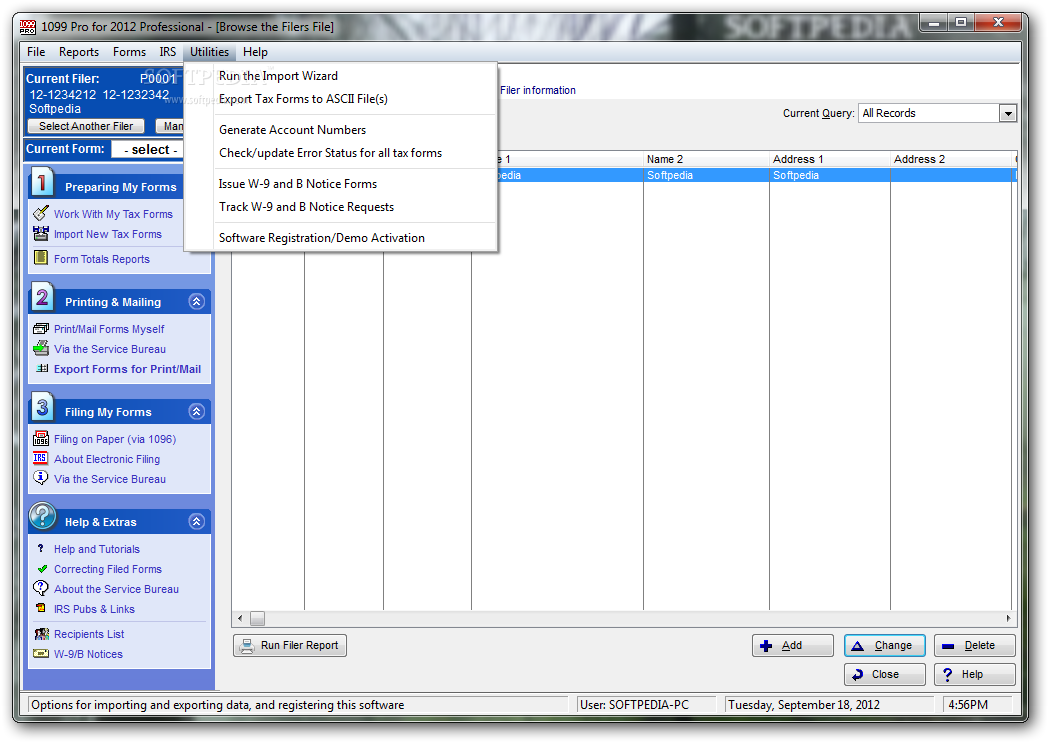Click the Current Form select field
1049x743 pixels.
tap(147, 149)
